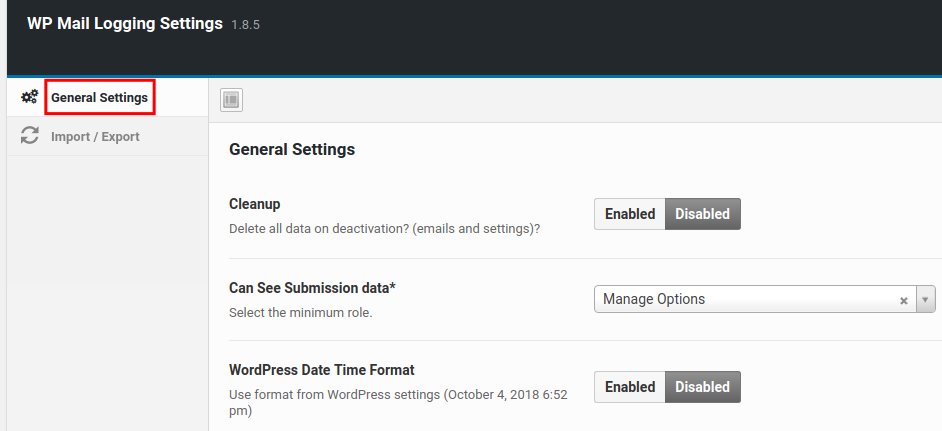Click the 'Select the minimum role' description

(300, 313)
